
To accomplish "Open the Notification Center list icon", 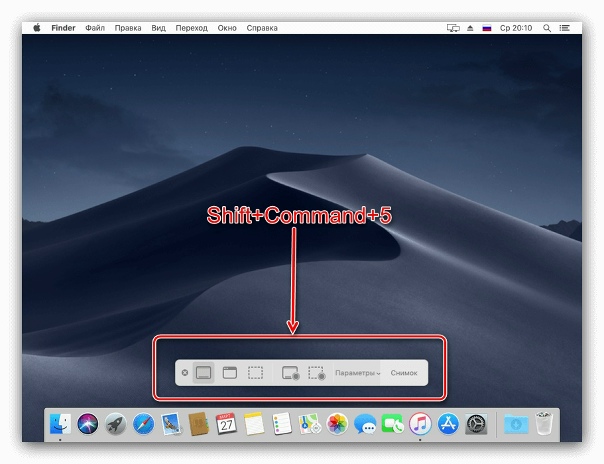I will [564, 28].
